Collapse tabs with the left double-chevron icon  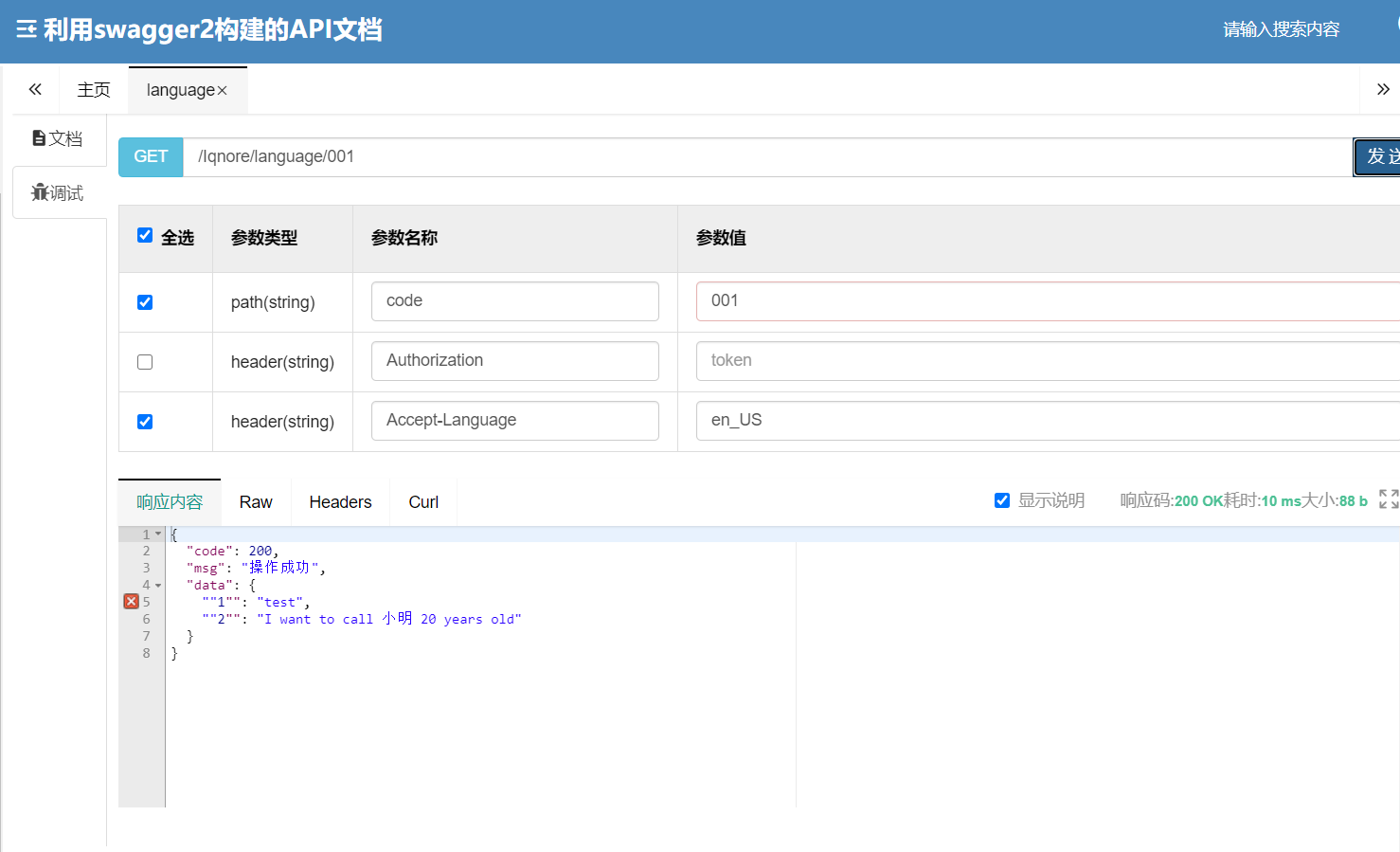click(x=35, y=90)
